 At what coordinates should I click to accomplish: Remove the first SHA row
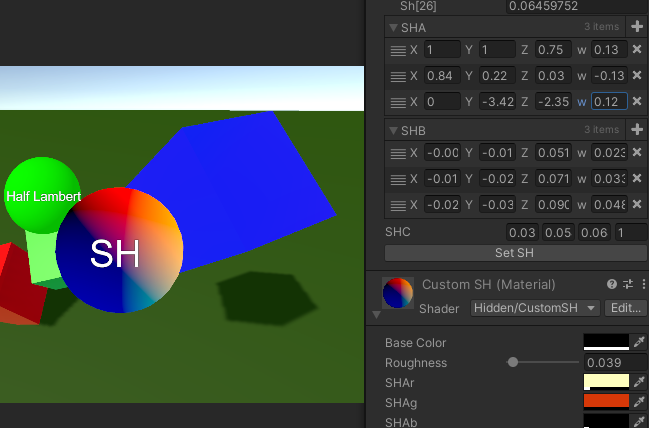[x=637, y=50]
